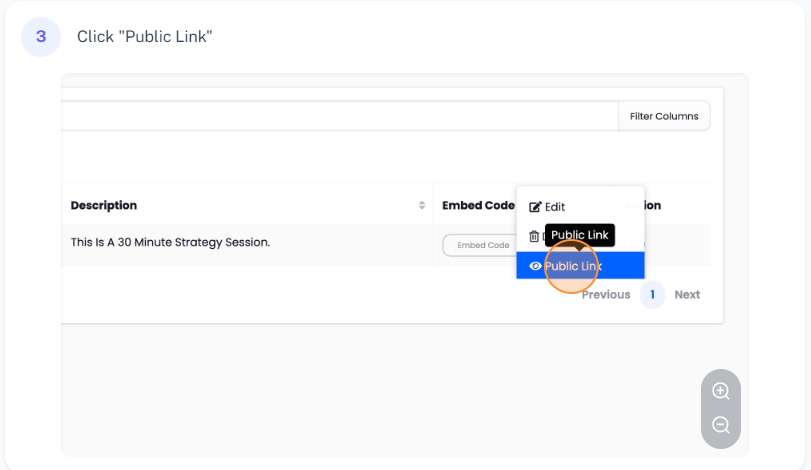Click the Public Link tooltip label
Image resolution: width=811 pixels, height=470 pixels.
[x=580, y=235]
